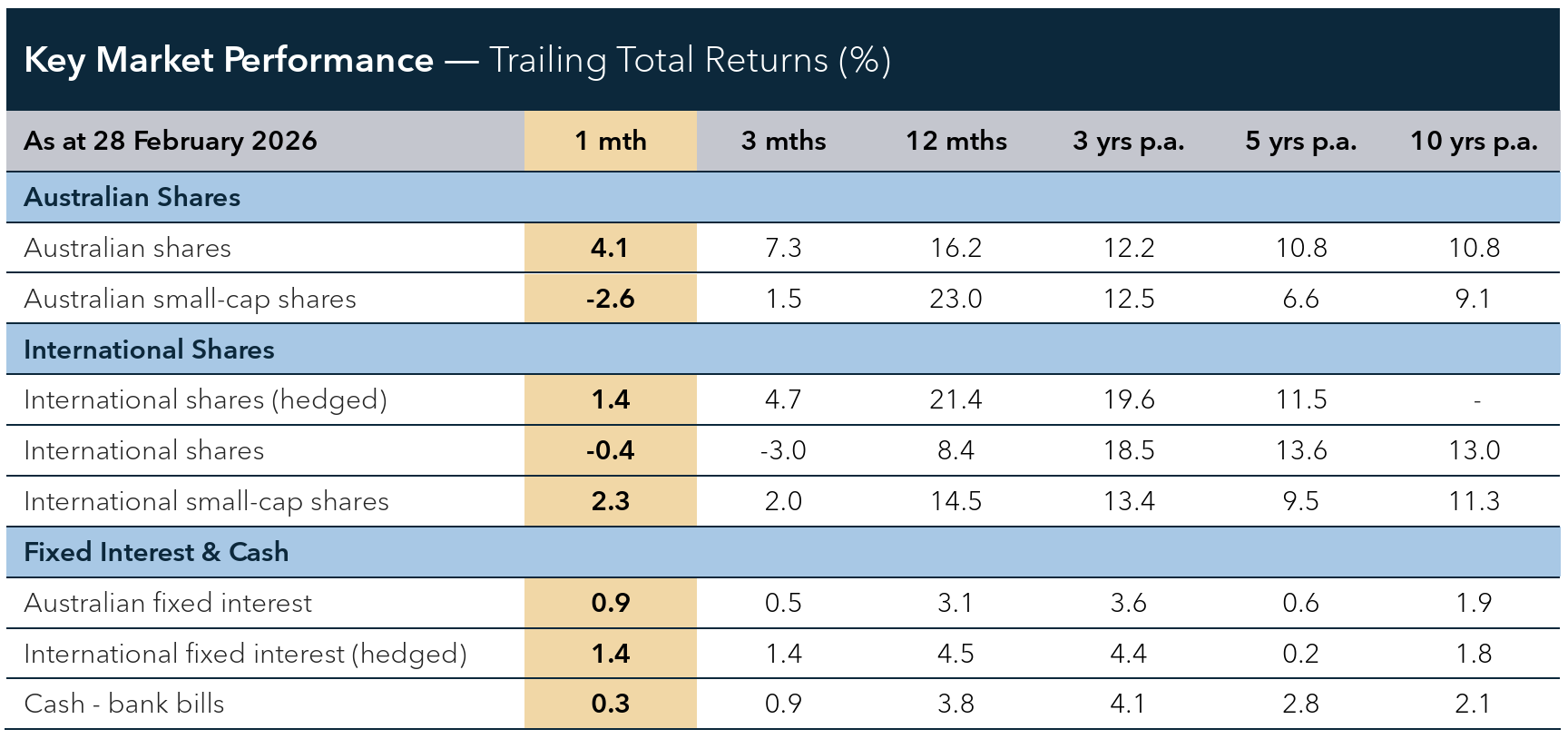The image size is (1568, 739).
Task: Select the "10 yrs p.a." column header
Action: tap(1474, 141)
